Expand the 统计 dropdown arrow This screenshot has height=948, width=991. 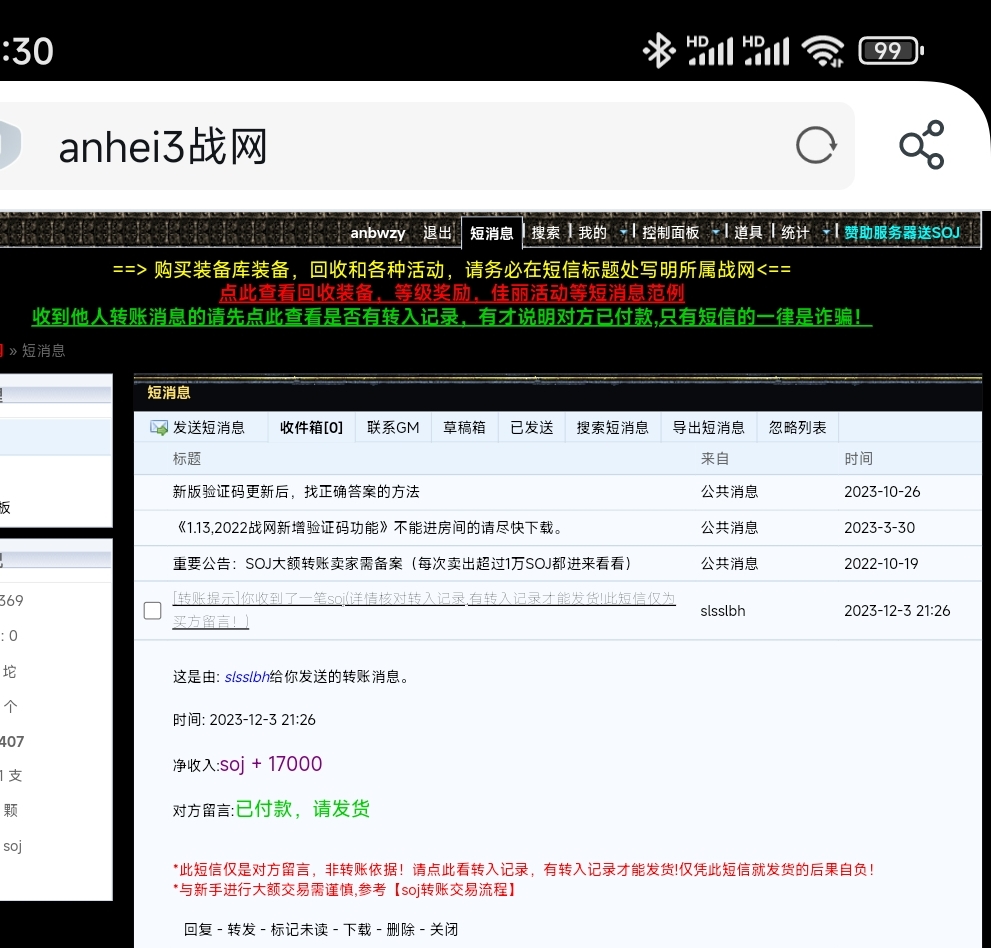(x=826, y=233)
